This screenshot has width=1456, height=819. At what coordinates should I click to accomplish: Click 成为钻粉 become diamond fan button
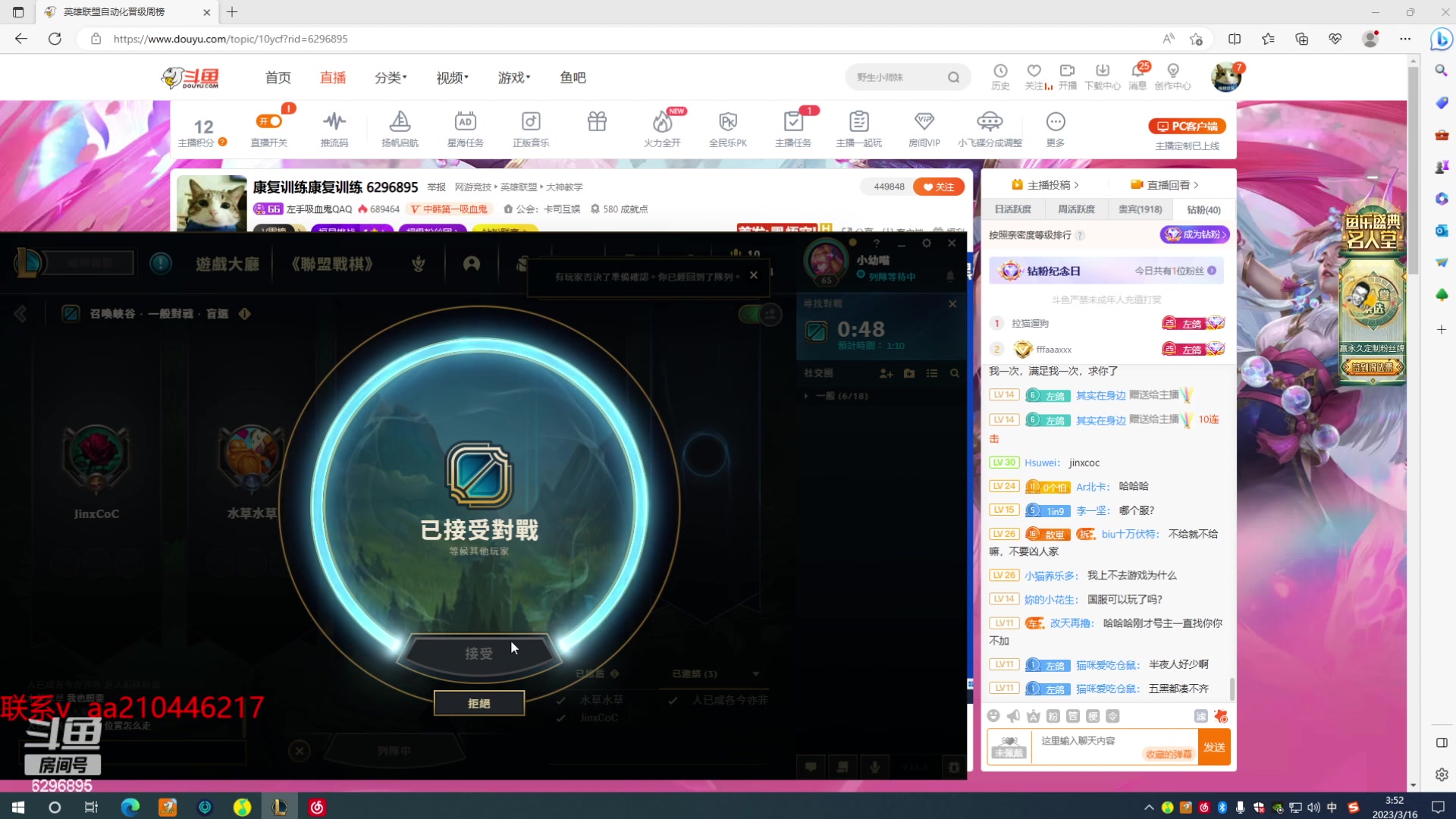(x=1194, y=235)
